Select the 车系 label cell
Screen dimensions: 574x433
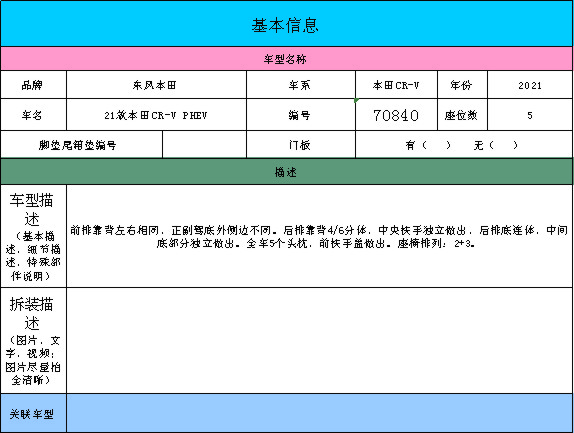pyautogui.click(x=301, y=85)
